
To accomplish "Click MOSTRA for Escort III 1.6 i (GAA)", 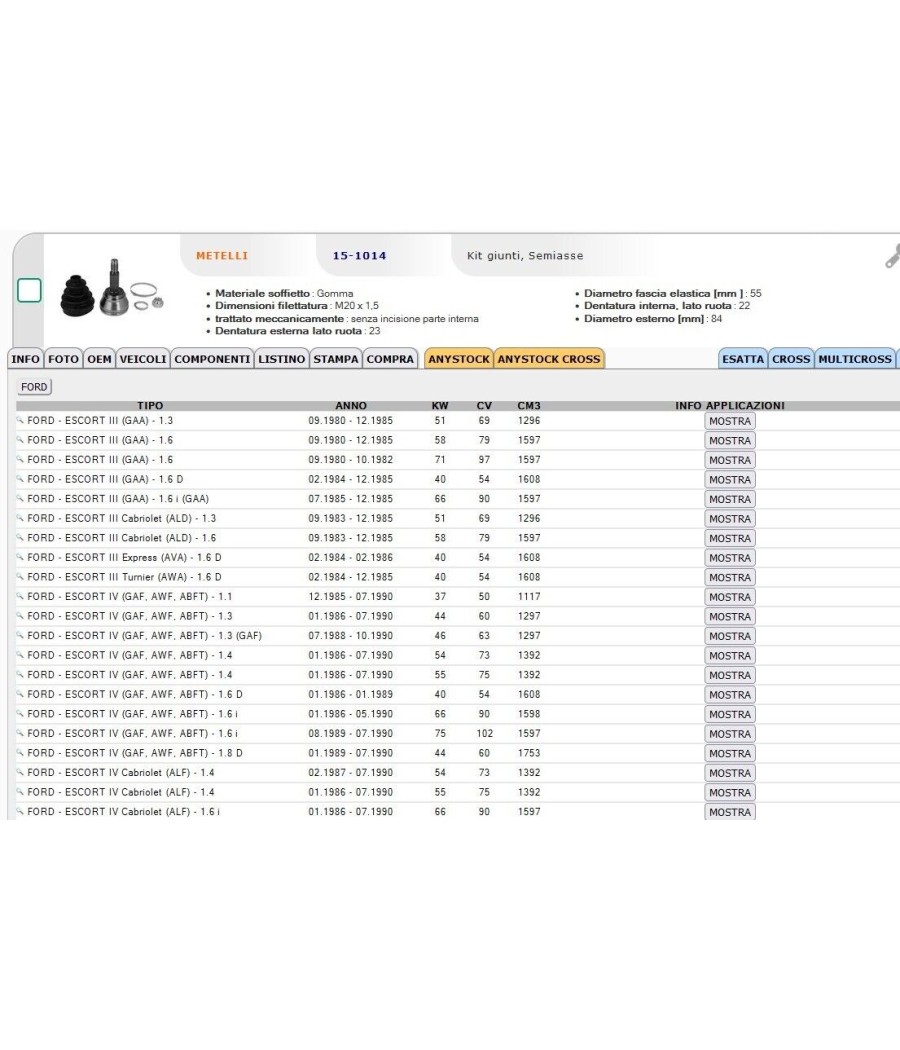I will tap(730, 499).
